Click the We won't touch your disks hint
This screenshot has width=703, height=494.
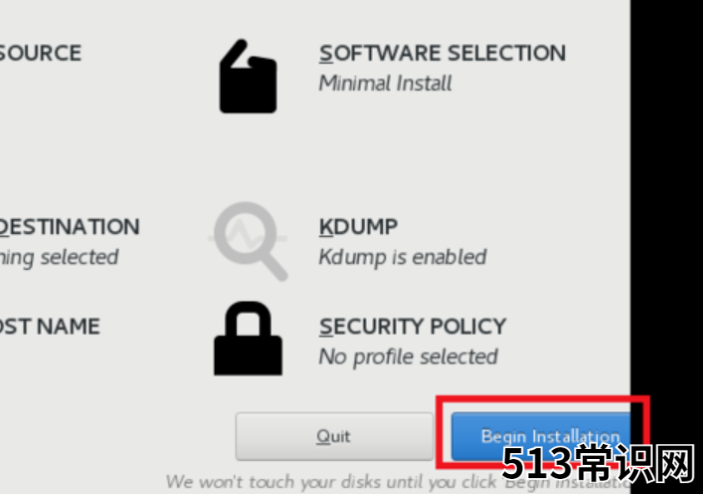332,482
